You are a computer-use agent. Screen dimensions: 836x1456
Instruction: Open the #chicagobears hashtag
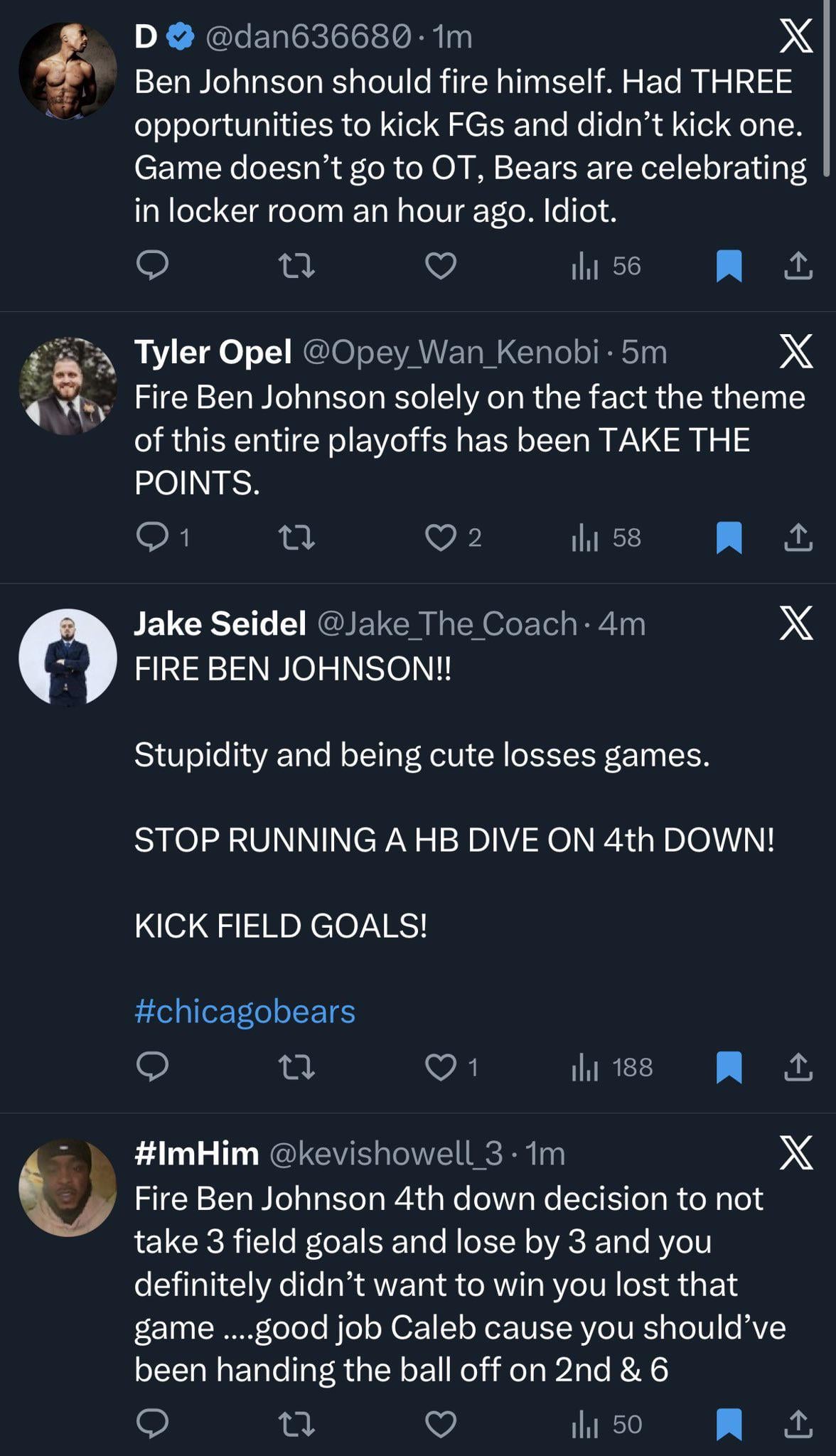(245, 1011)
